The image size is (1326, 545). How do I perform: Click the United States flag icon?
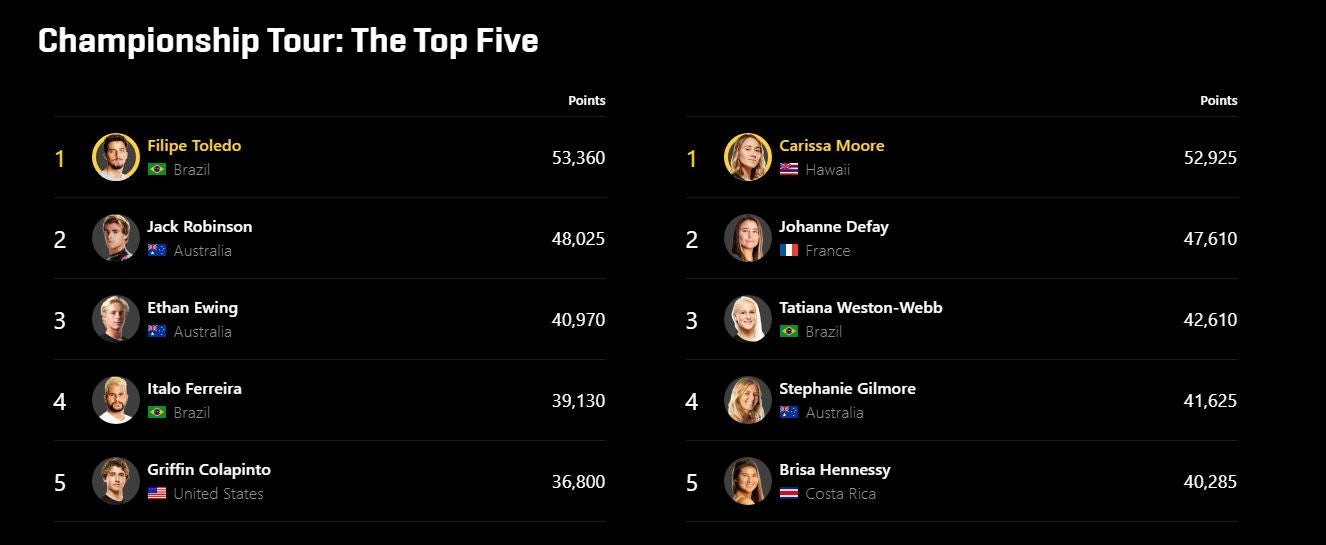(x=157, y=494)
